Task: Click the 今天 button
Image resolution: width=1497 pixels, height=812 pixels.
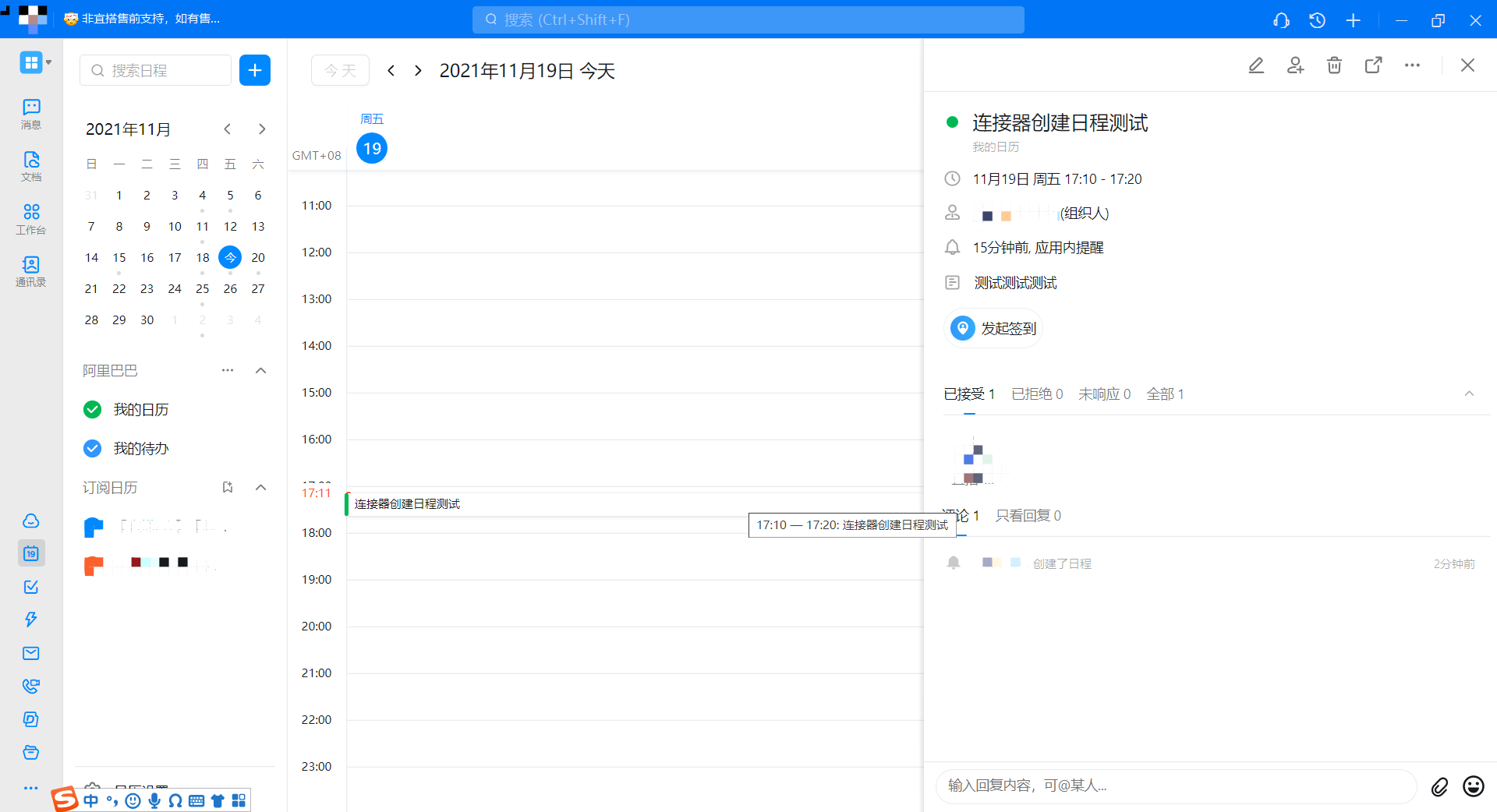Action: point(340,71)
